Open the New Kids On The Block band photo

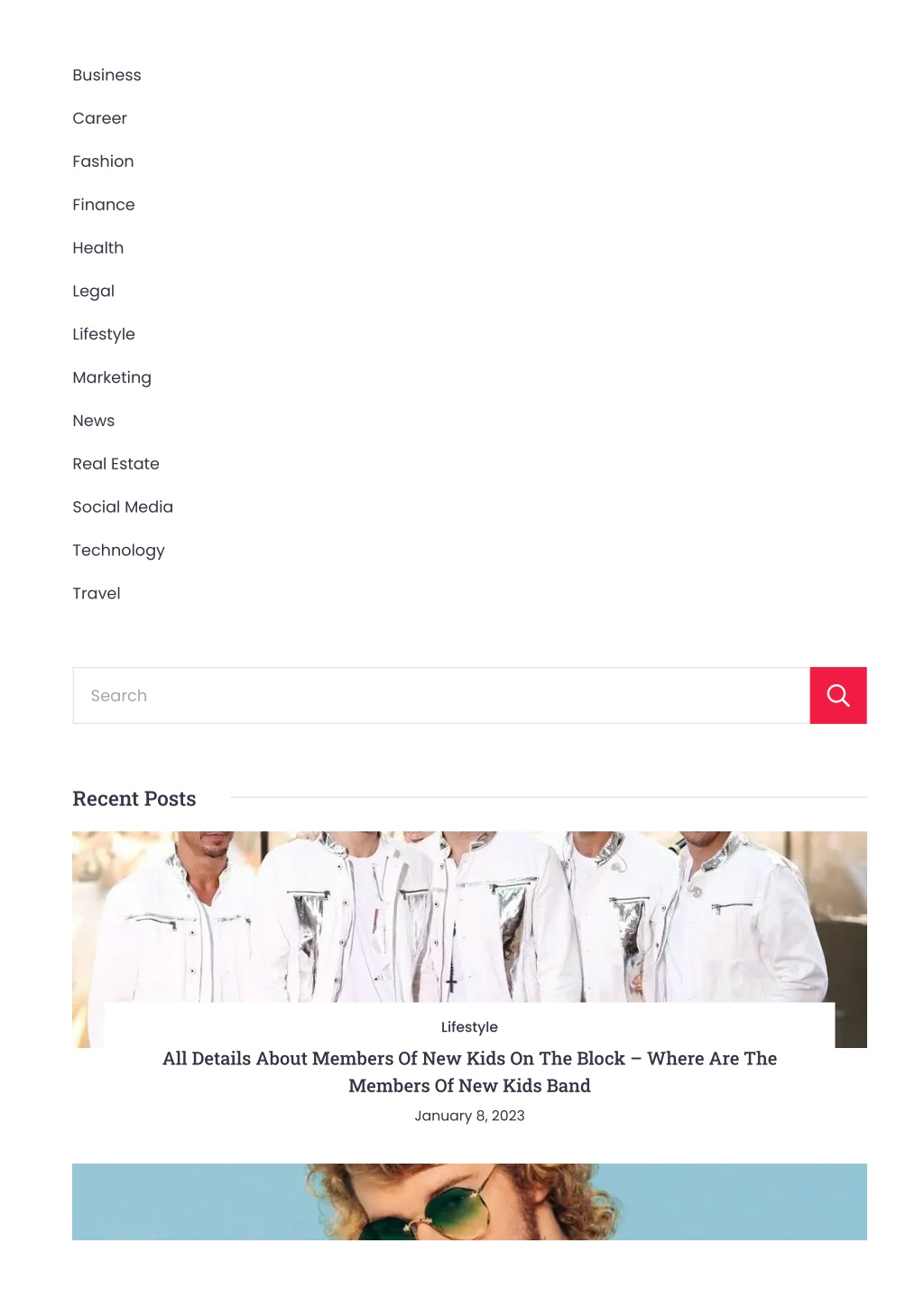[469, 916]
